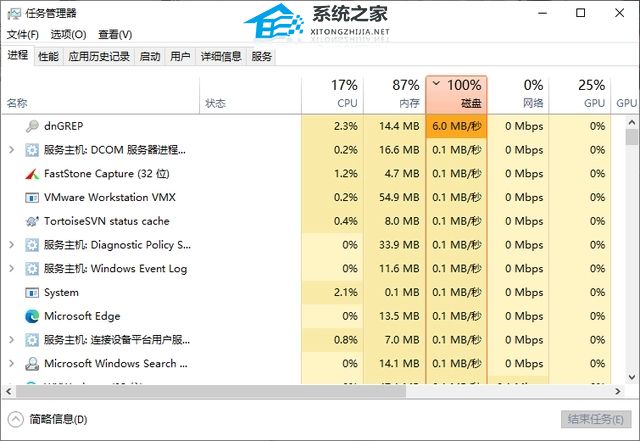Click the horizontal scrollbar right arrow
640x441 pixels.
click(x=618, y=392)
